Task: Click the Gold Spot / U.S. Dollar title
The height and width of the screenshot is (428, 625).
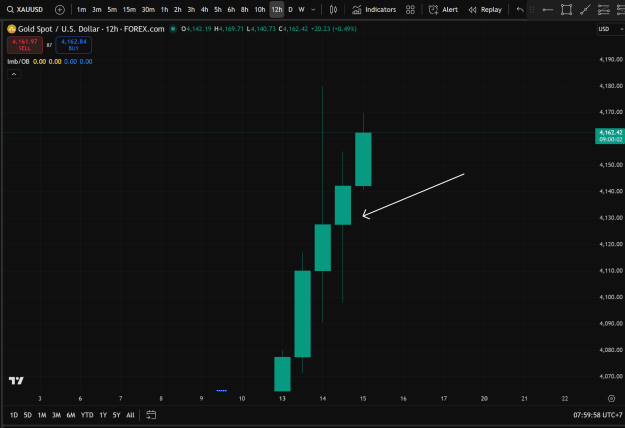Action: coord(91,29)
